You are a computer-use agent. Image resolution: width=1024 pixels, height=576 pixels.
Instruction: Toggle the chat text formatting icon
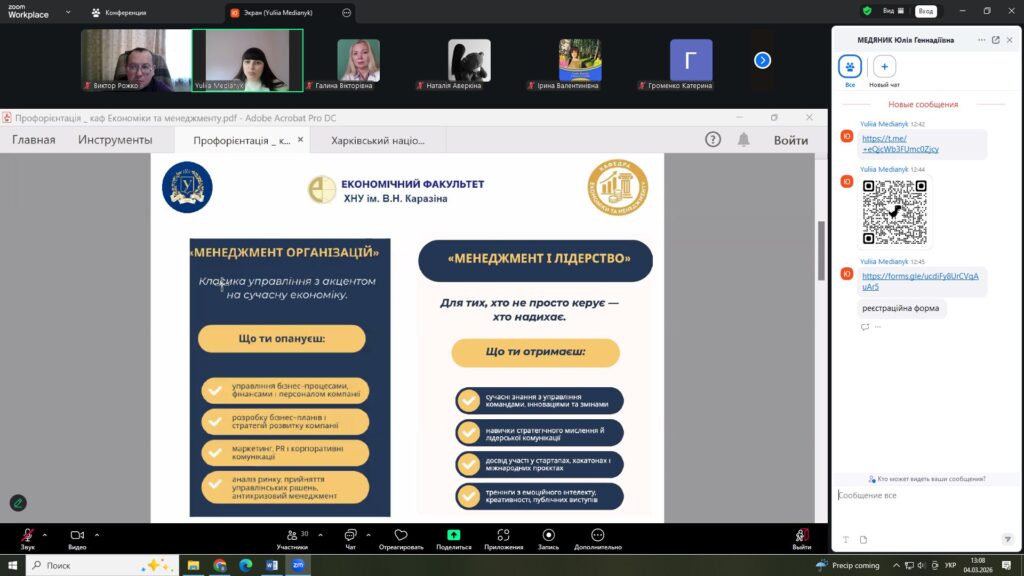846,540
